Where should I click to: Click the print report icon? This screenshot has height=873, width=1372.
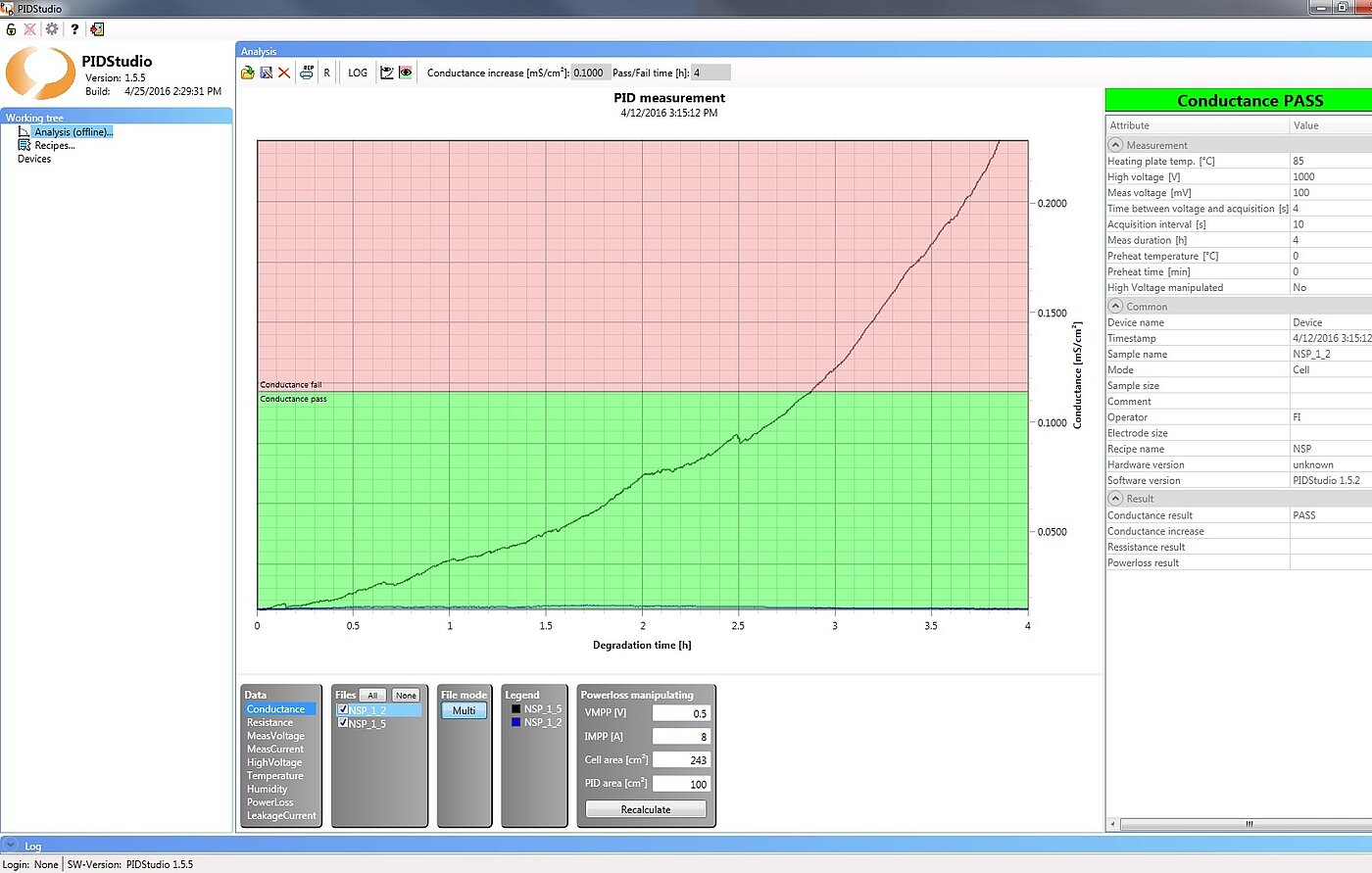coord(307,73)
